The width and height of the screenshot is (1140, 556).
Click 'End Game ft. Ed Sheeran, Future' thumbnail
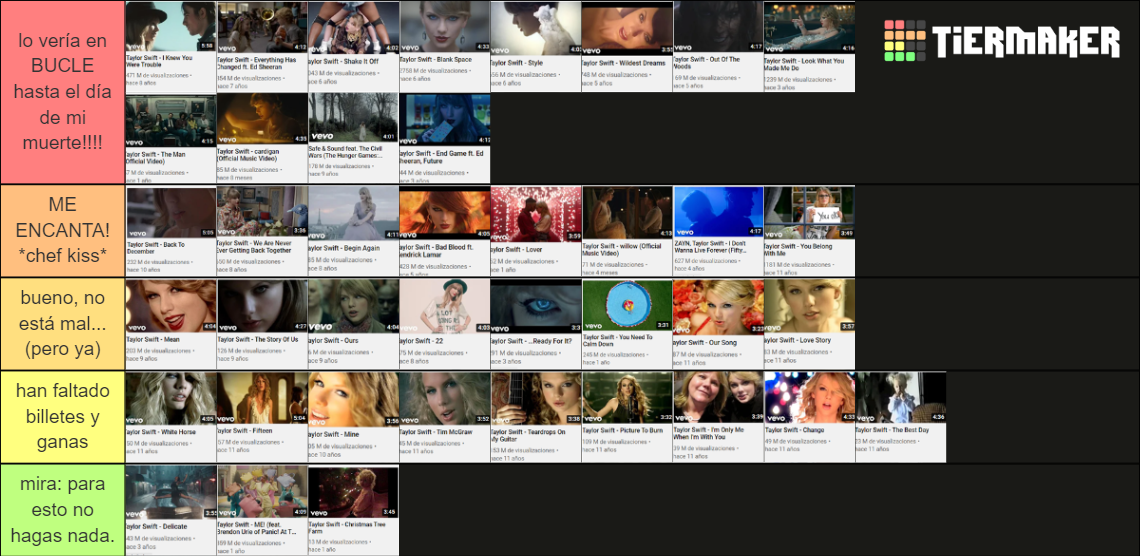(445, 138)
